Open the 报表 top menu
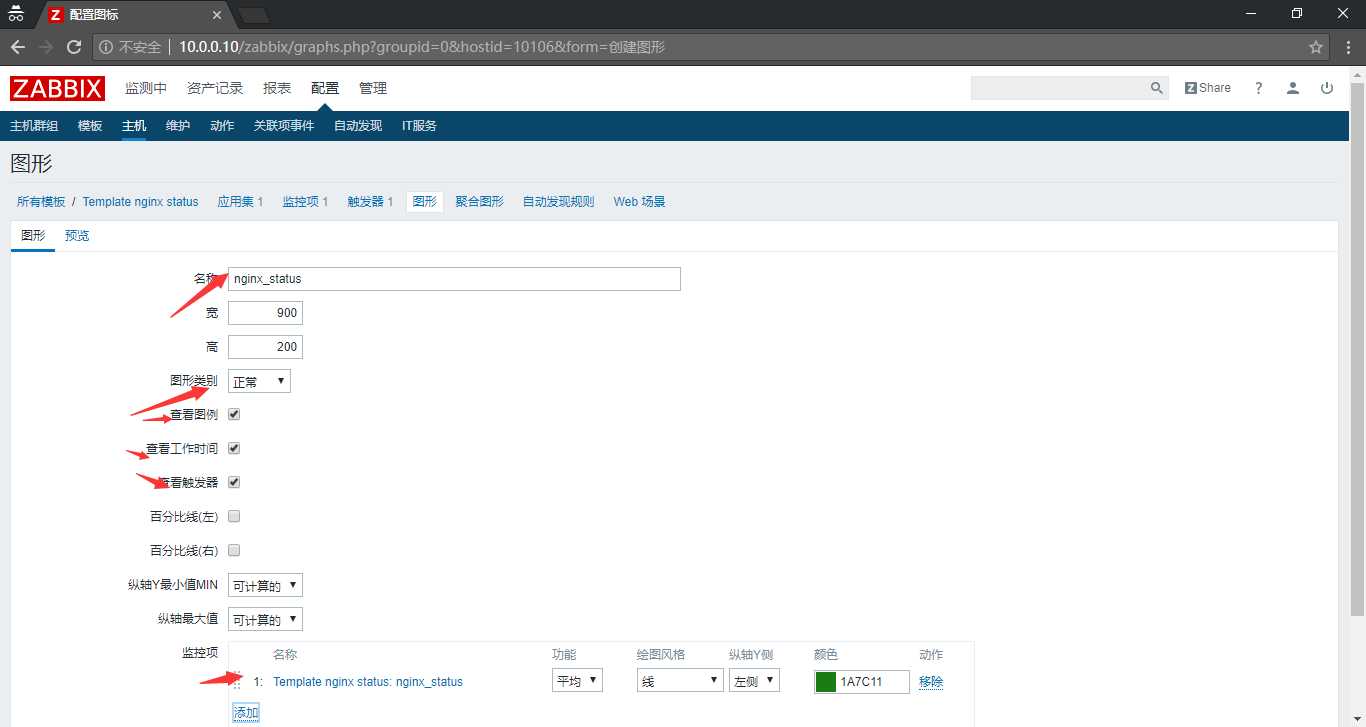 (x=277, y=88)
